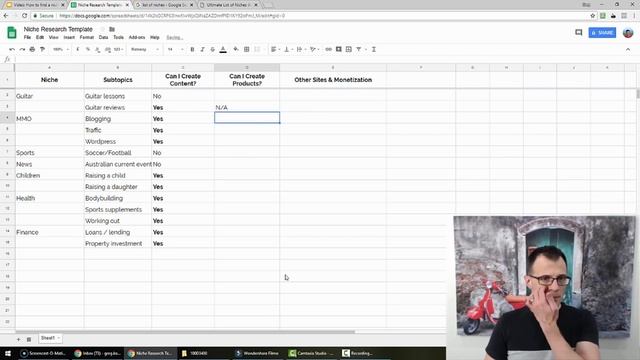Click the Filter icon
The width and height of the screenshot is (640, 360).
coord(359,49)
